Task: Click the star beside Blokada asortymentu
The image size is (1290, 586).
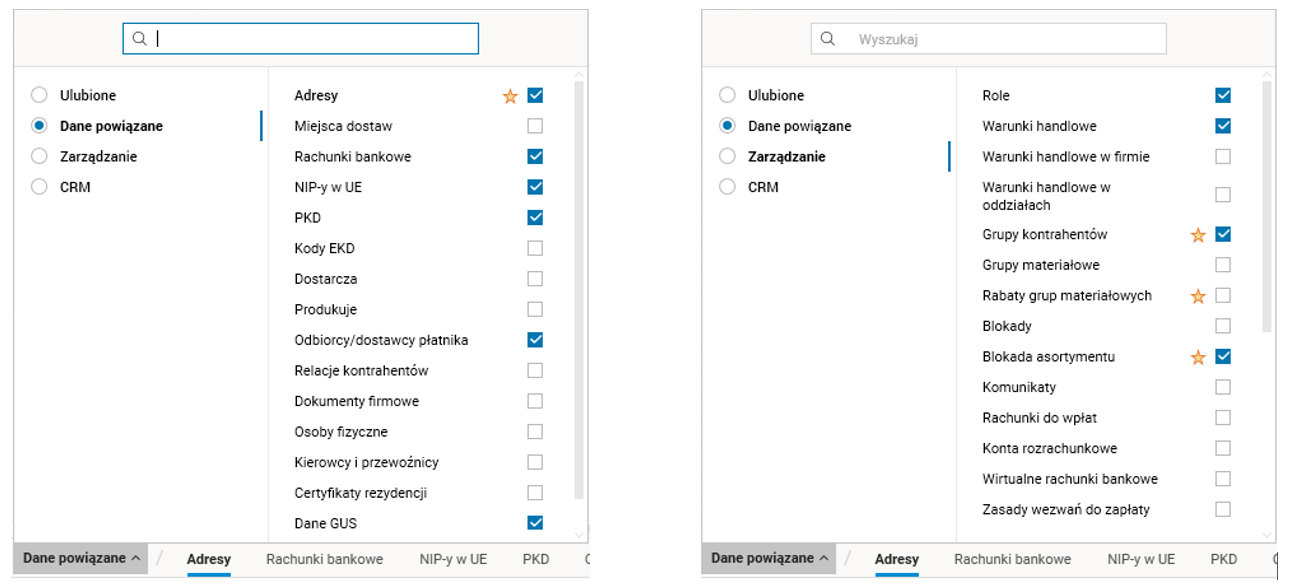Action: (1198, 357)
